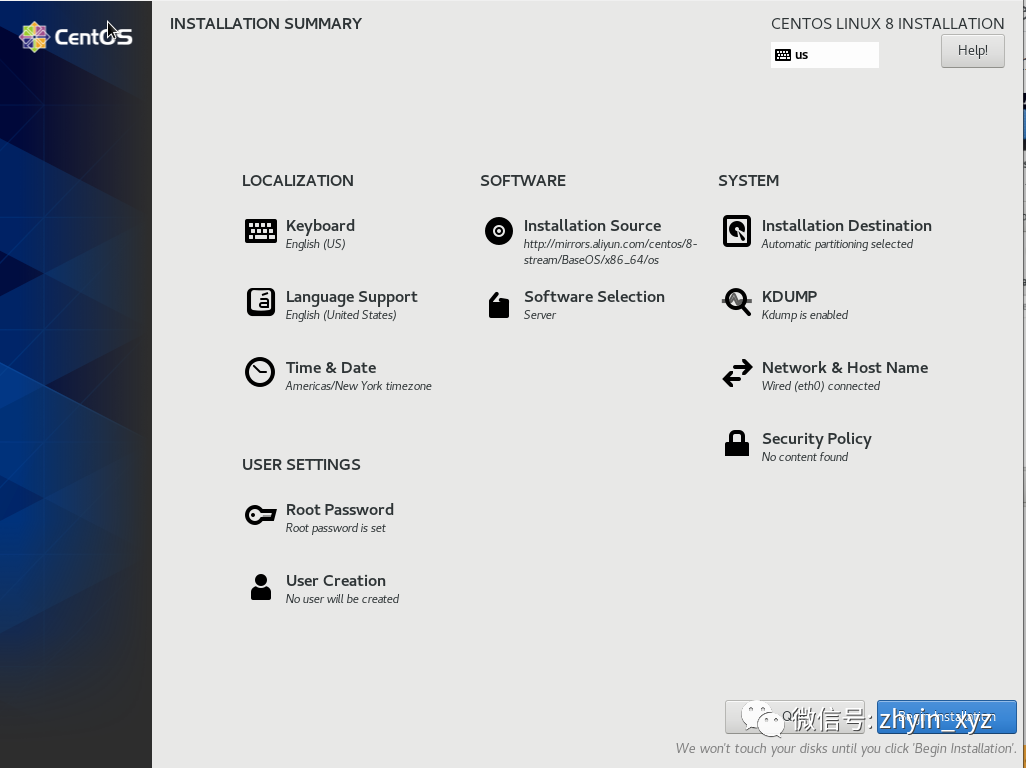Open Language Support settings

pyautogui.click(x=351, y=297)
